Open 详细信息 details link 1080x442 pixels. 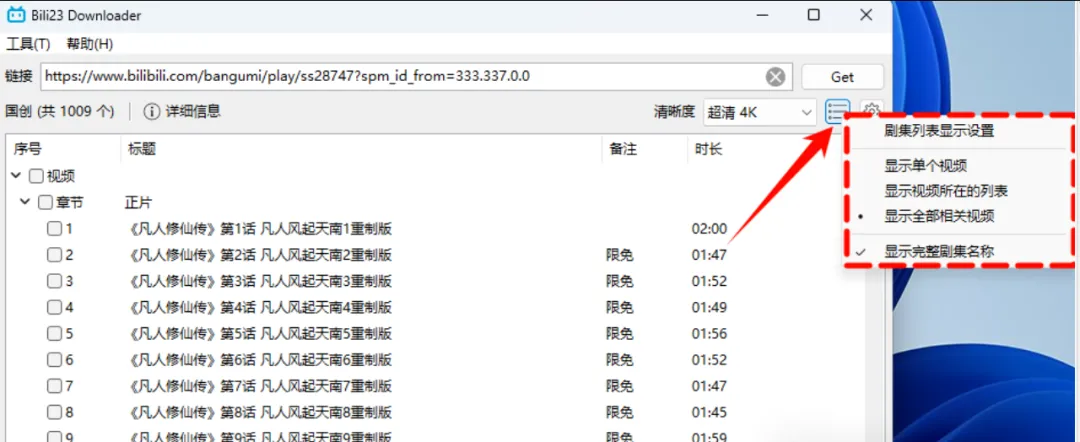click(194, 112)
